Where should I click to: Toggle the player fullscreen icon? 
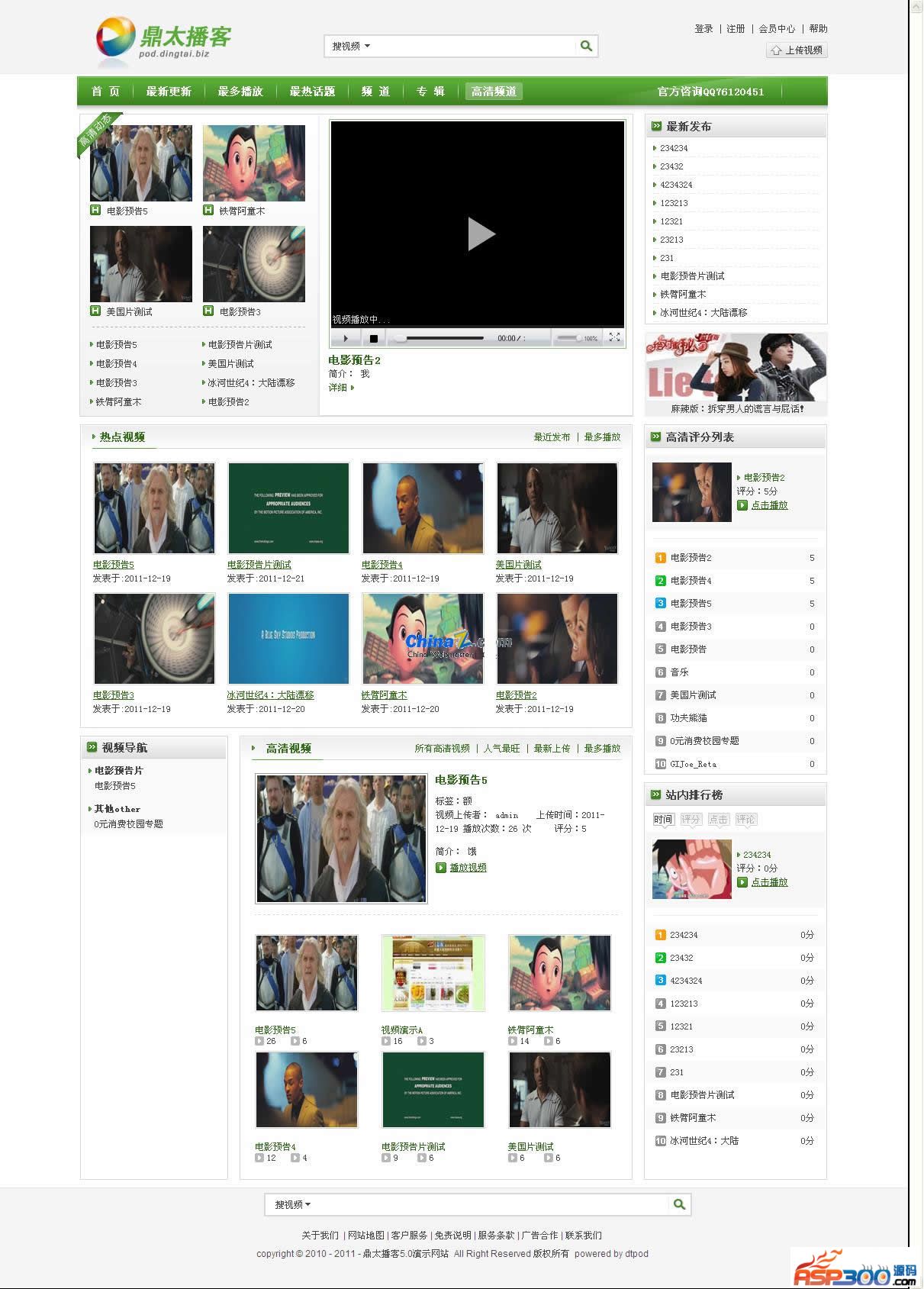[614, 337]
